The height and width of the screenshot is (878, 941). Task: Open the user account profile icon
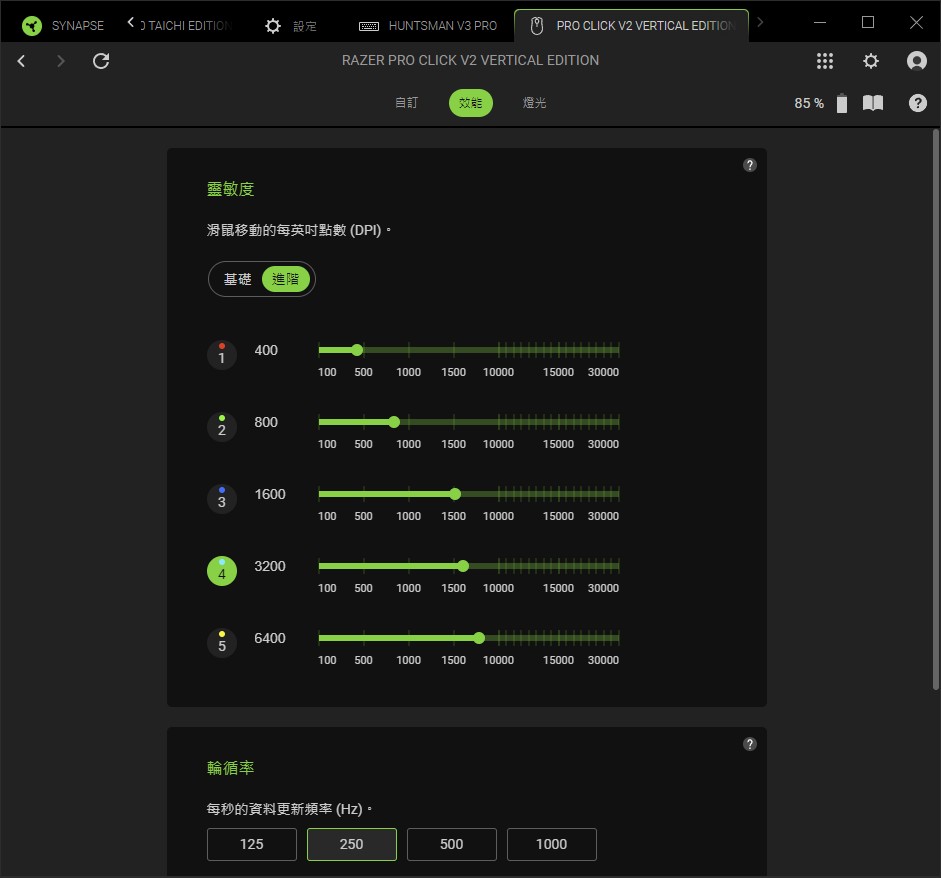click(x=916, y=61)
